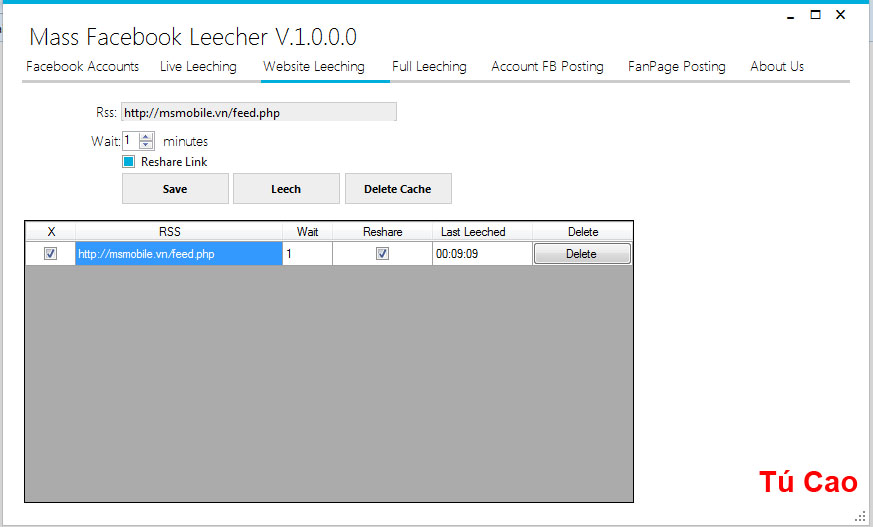The image size is (873, 527).
Task: Click the Save button
Action: pos(175,189)
